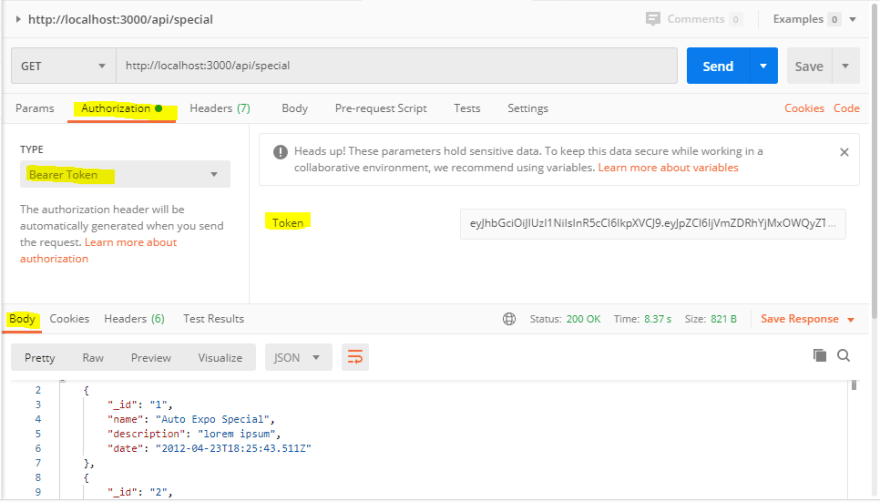The image size is (880, 502).
Task: Open search in response body
Action: (844, 355)
